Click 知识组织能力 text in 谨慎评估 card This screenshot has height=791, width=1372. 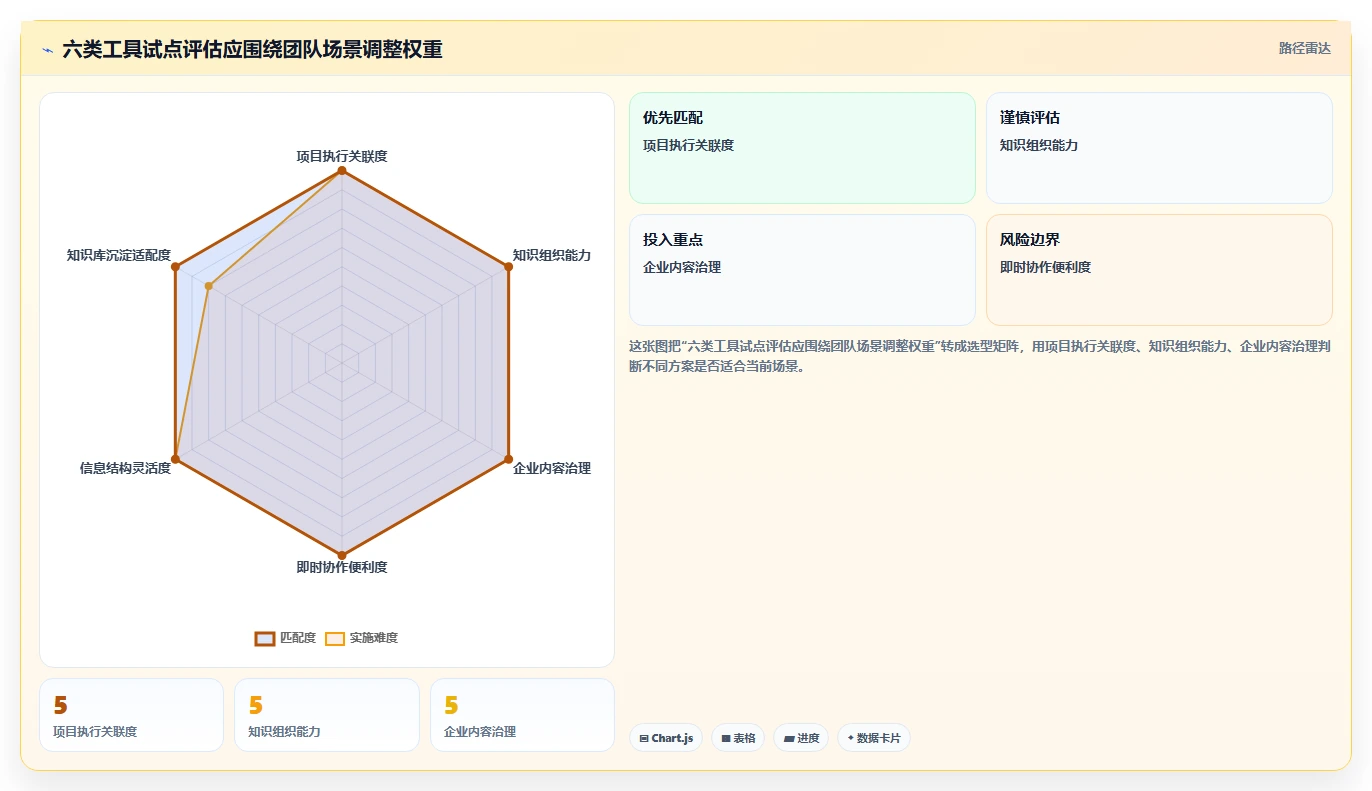pos(1039,145)
